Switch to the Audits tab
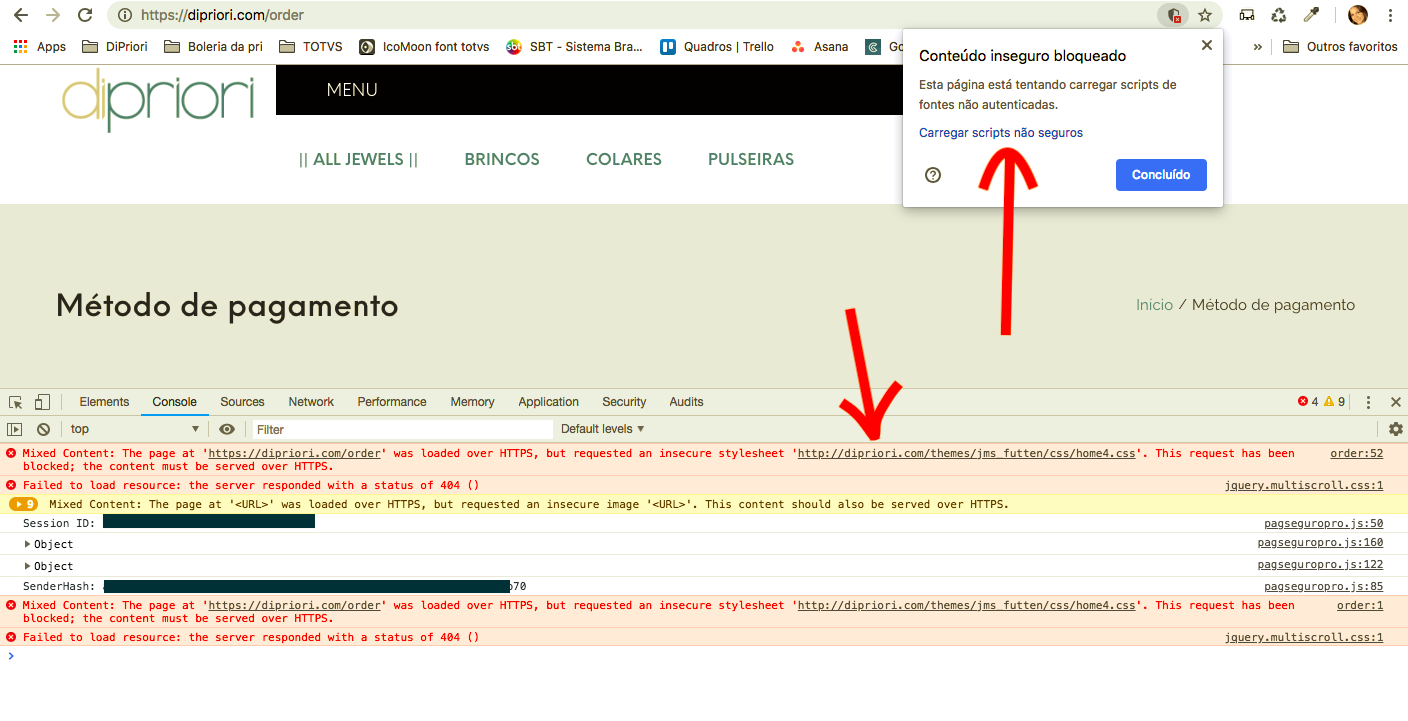1408x721 pixels. 686,402
